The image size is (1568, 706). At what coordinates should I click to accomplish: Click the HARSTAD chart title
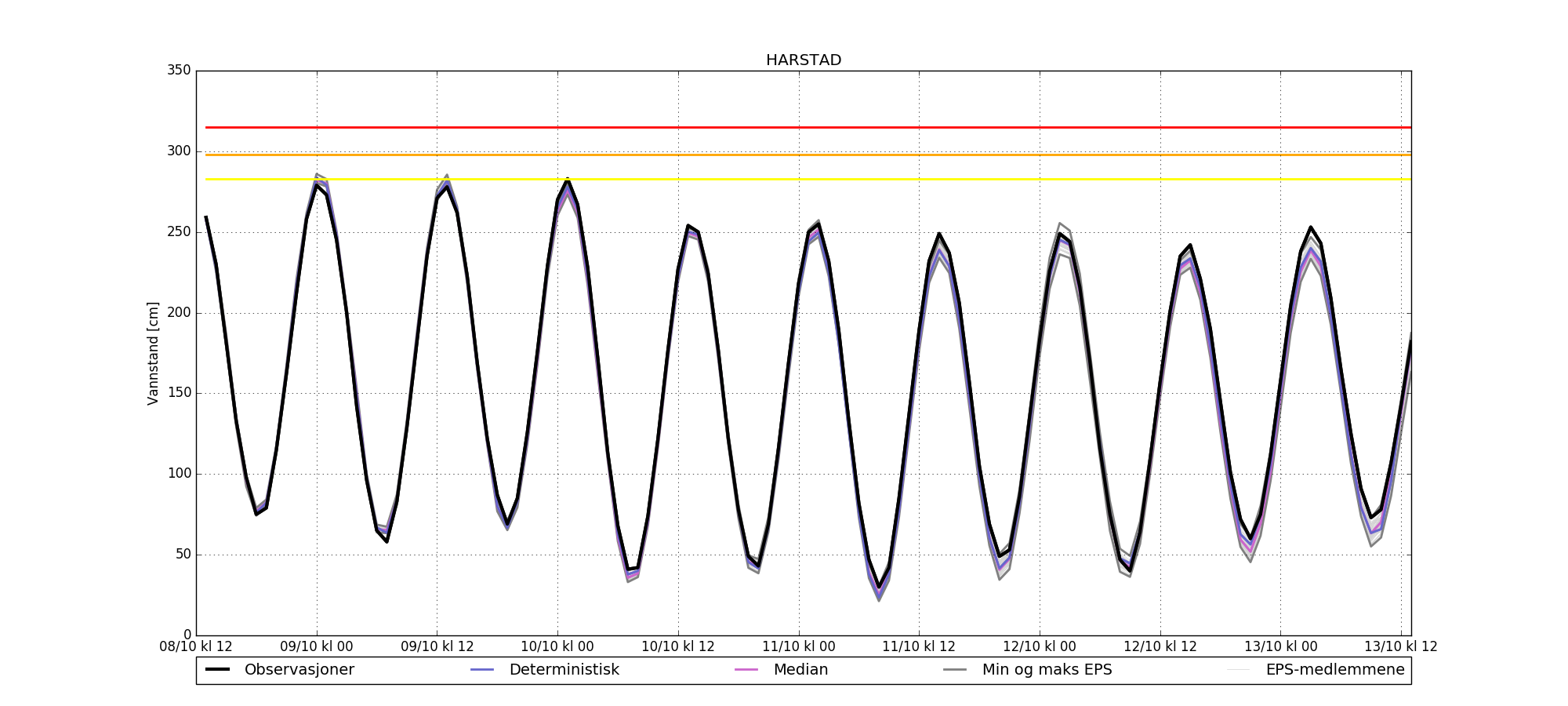803,60
